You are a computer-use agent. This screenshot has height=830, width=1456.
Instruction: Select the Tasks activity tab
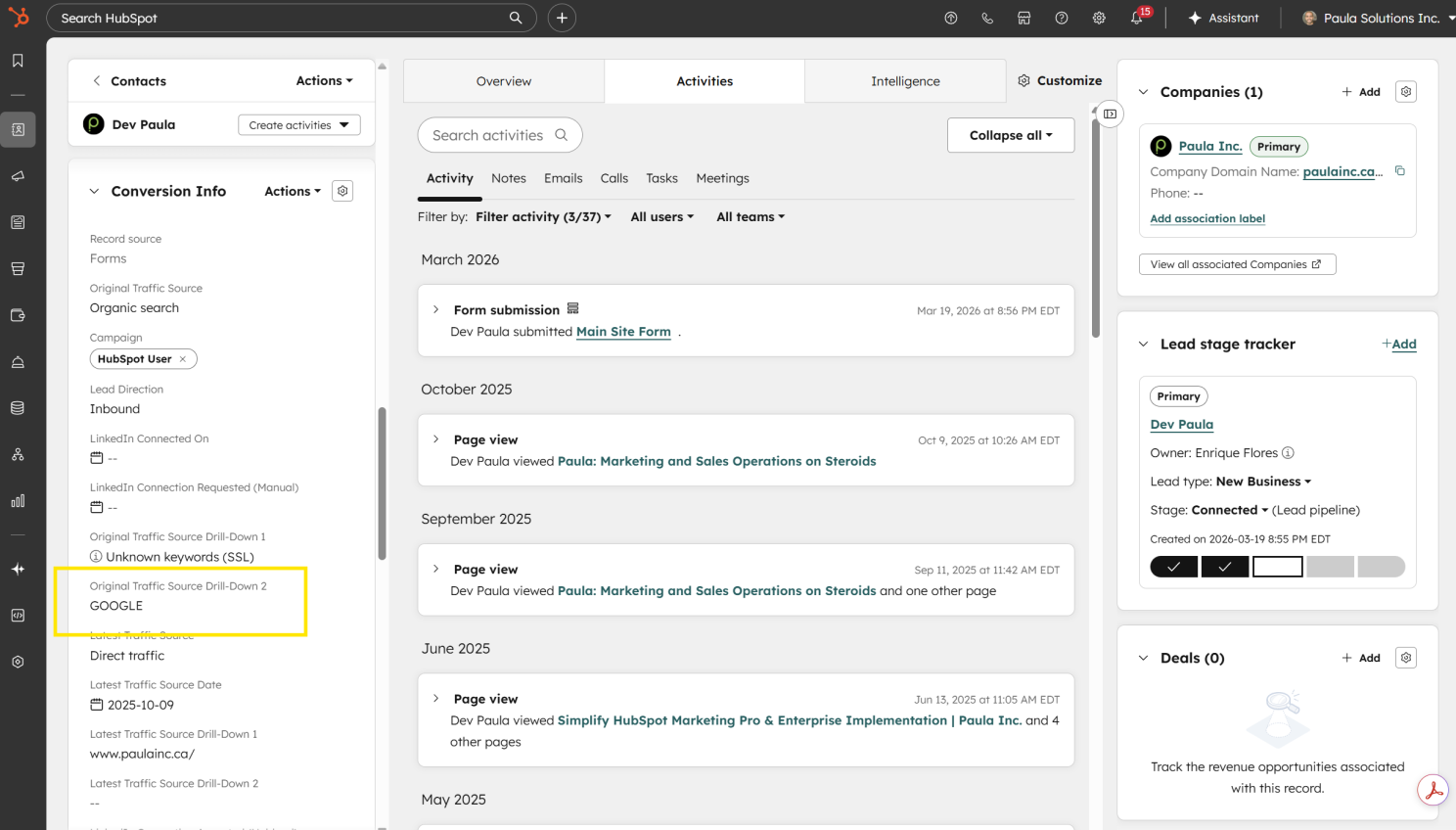661,178
